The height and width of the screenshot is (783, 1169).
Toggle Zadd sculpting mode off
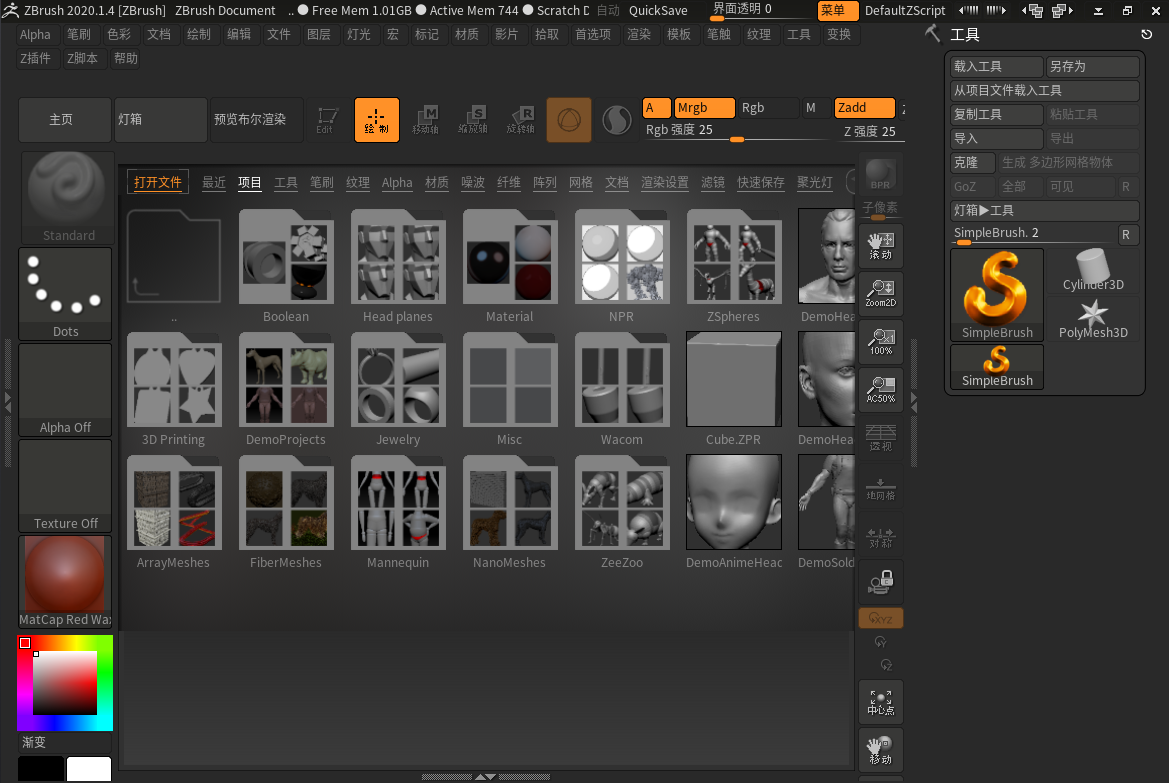tap(863, 106)
